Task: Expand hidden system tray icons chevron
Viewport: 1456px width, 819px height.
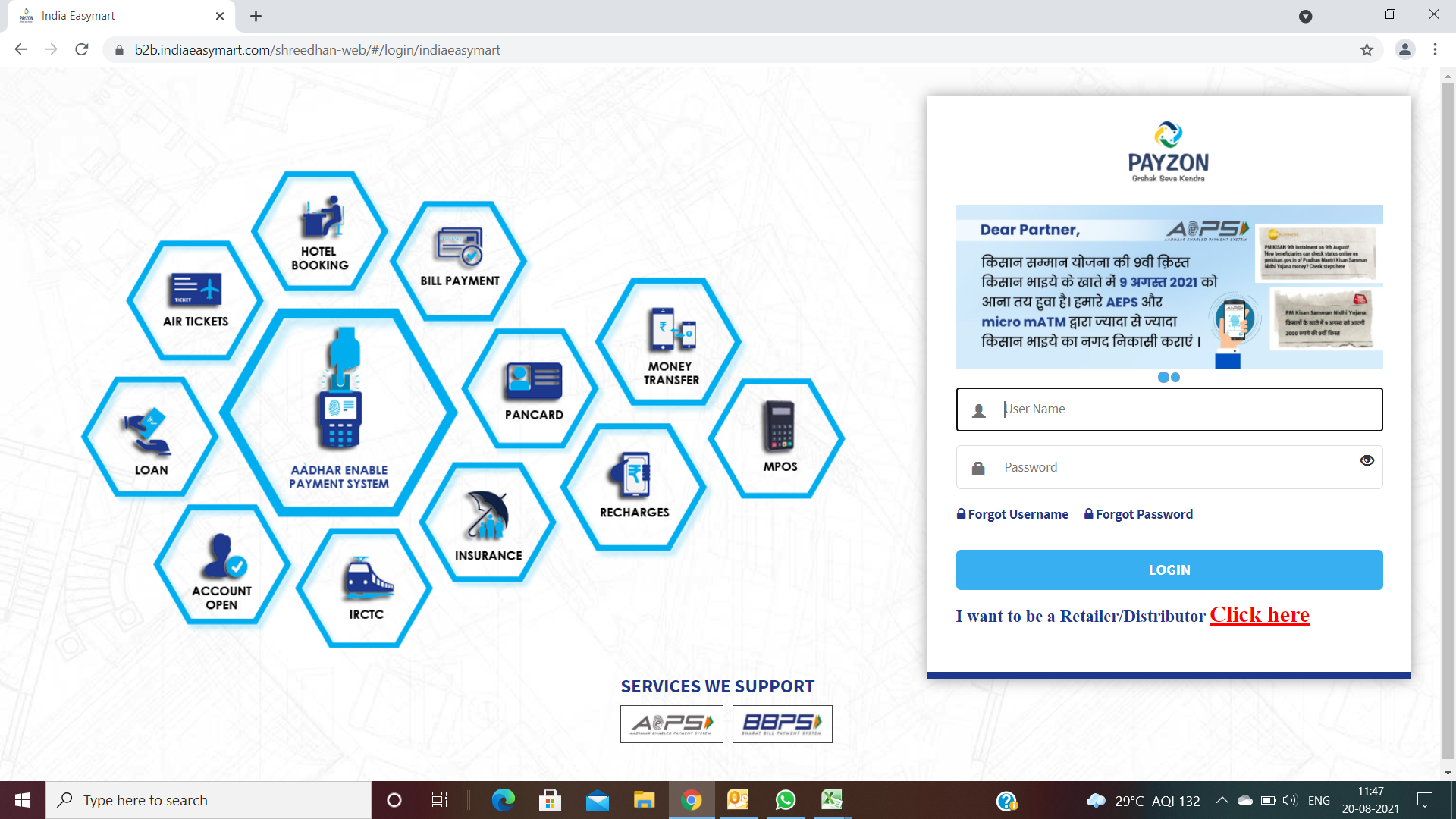Action: 1222,800
